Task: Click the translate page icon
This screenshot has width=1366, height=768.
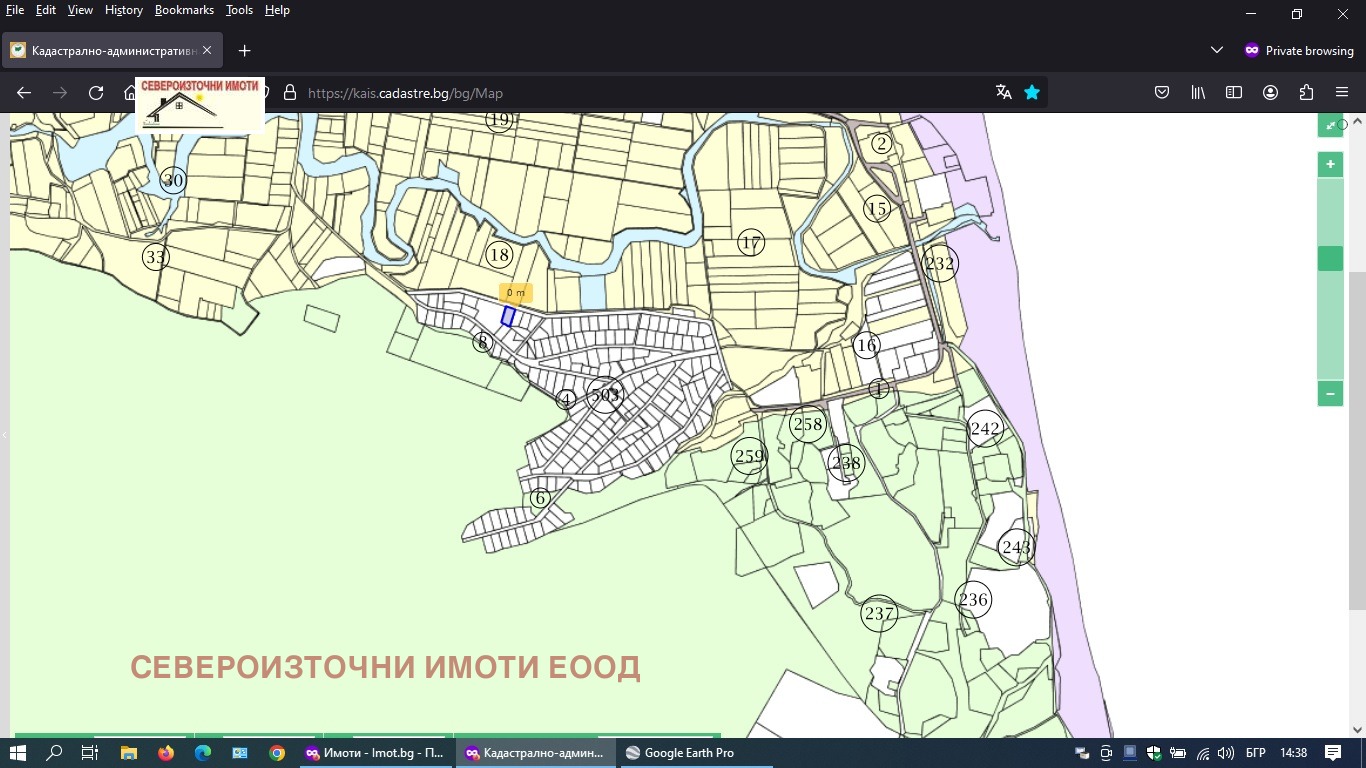Action: pyautogui.click(x=1004, y=93)
